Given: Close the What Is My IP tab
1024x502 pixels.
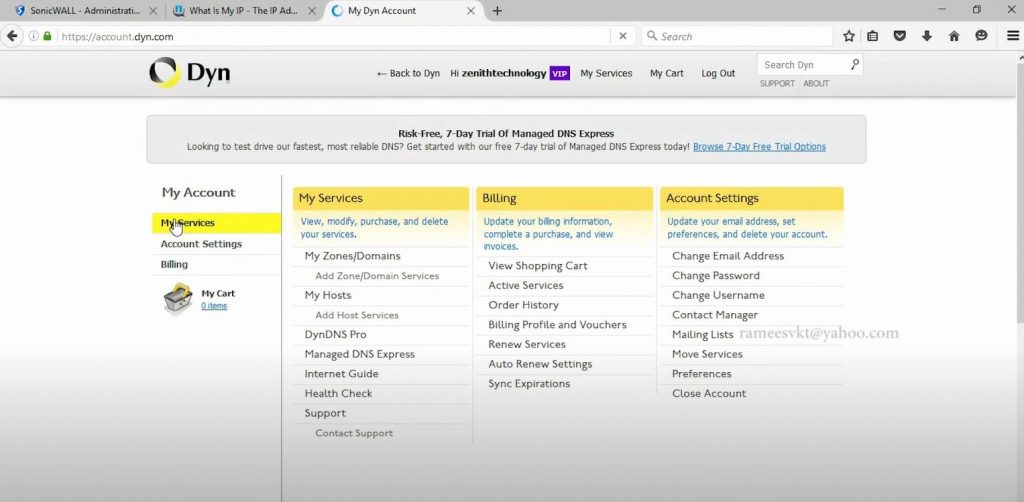Looking at the screenshot, I should (311, 11).
